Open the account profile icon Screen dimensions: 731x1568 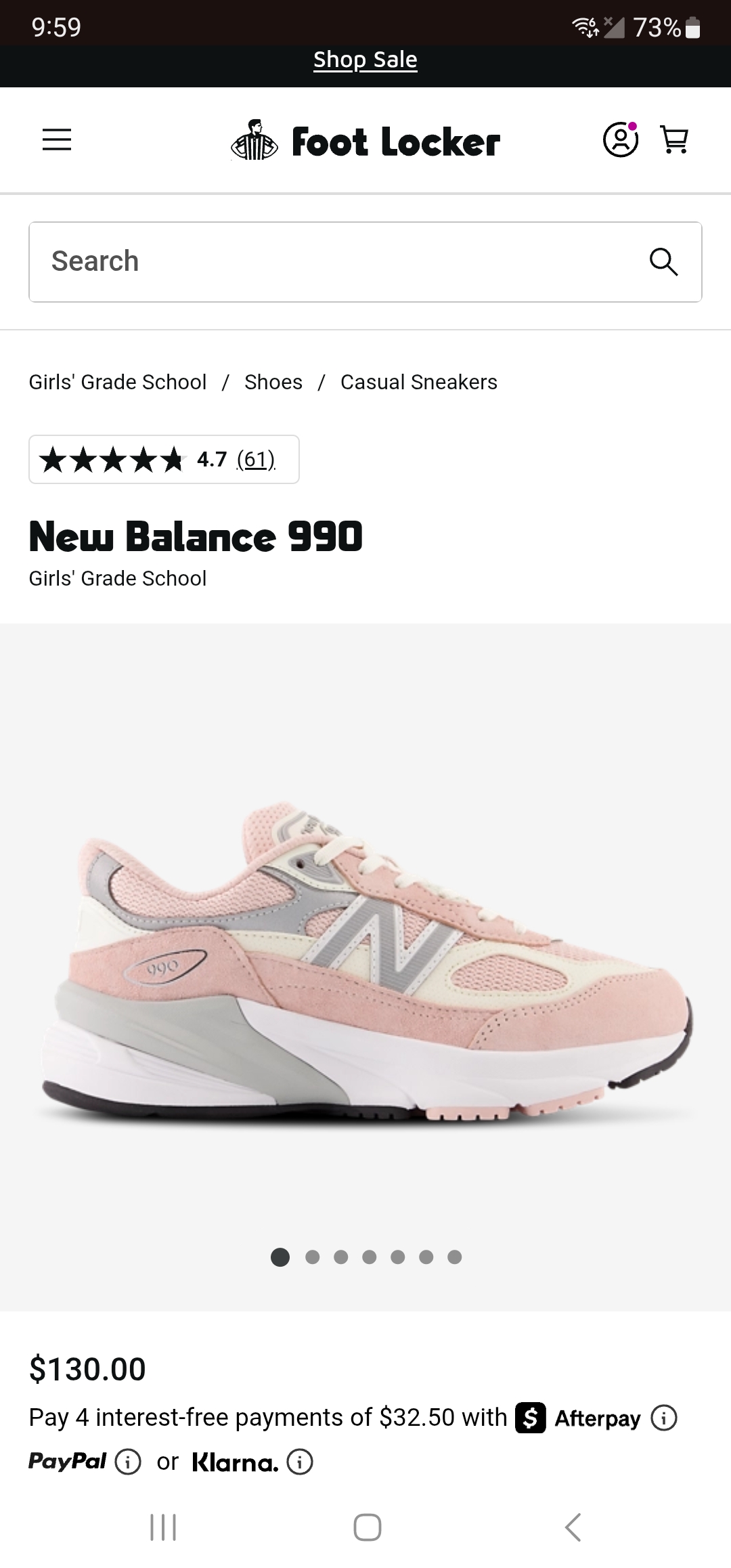[x=621, y=139]
